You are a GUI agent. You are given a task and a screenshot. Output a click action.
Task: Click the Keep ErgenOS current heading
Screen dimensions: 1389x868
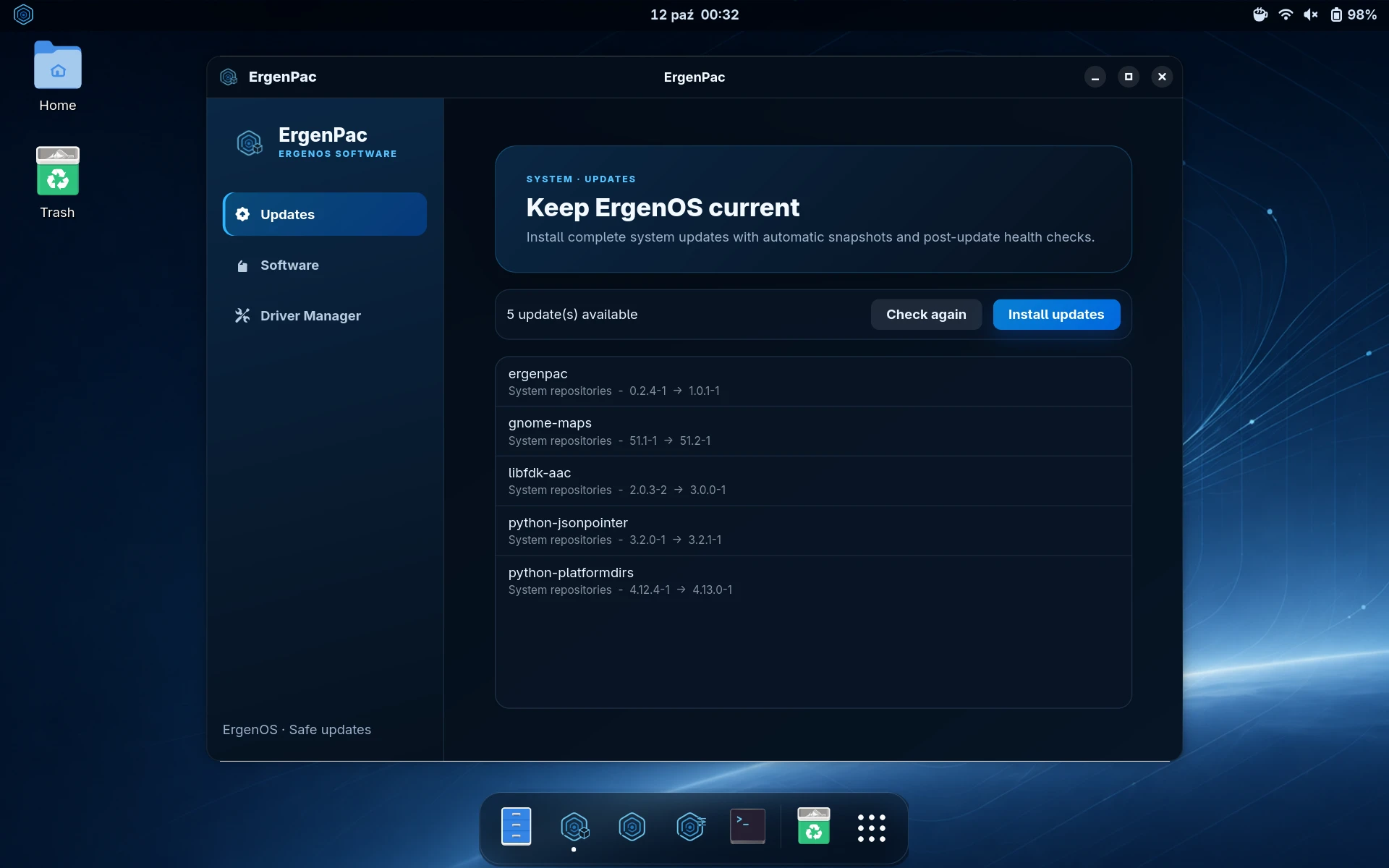[663, 208]
